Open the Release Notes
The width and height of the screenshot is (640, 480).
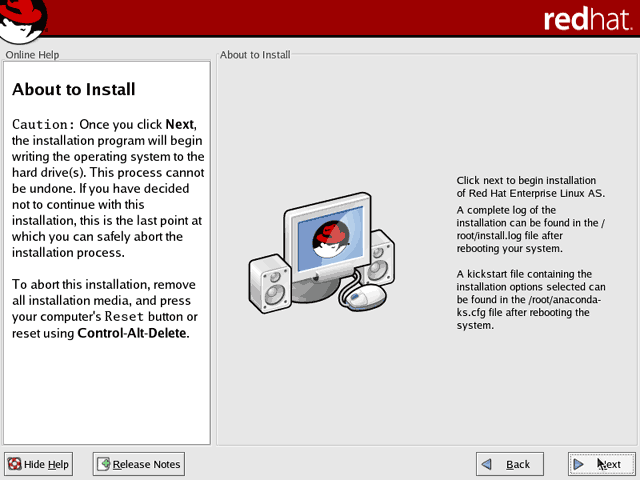click(x=139, y=464)
